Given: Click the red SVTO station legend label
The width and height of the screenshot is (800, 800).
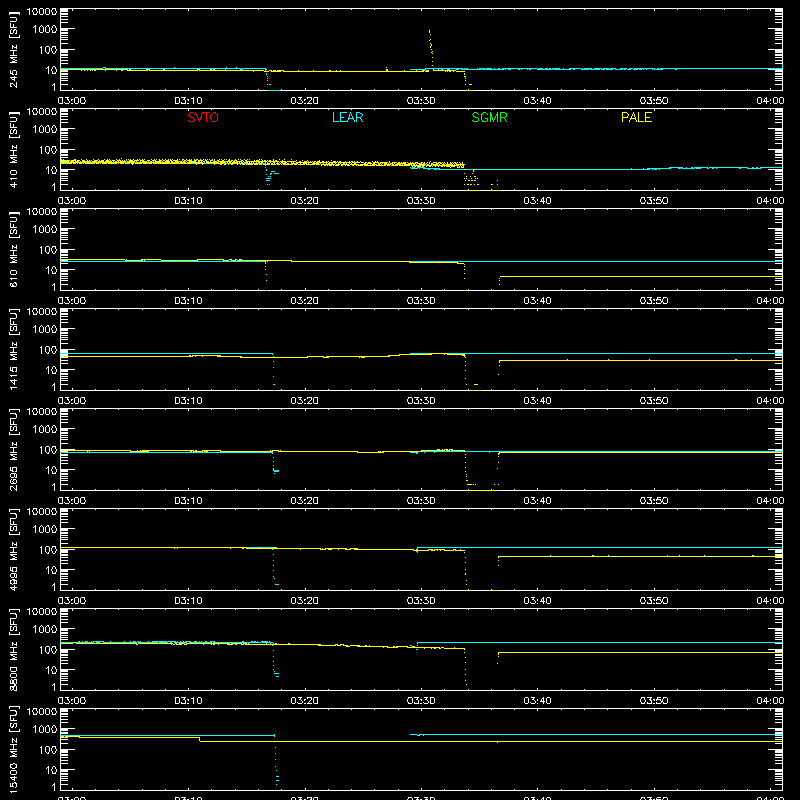Looking at the screenshot, I should (203, 117).
